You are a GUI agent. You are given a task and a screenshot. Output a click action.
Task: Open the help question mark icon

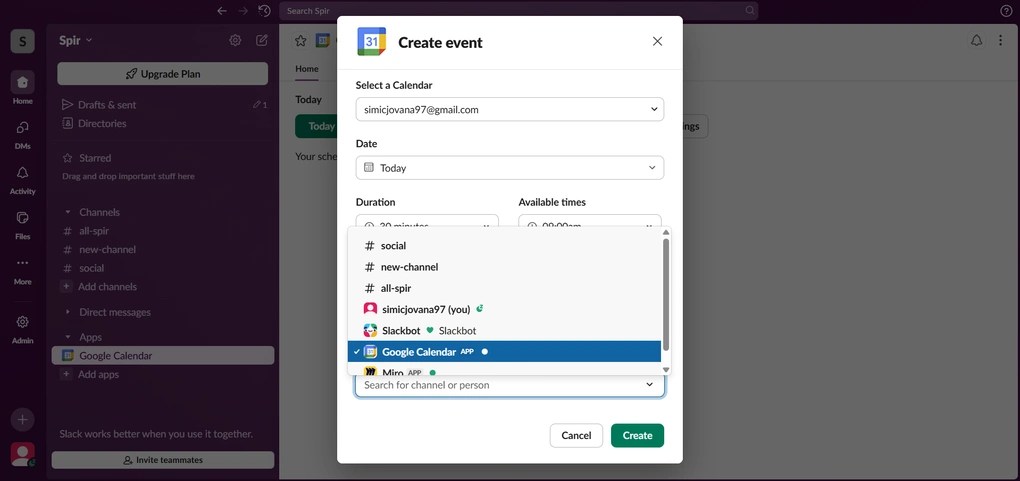click(1006, 10)
